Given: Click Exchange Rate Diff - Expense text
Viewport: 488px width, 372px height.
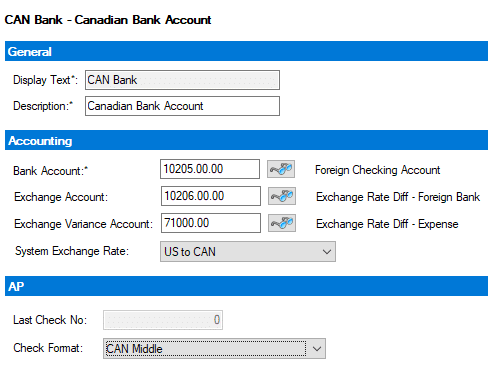Looking at the screenshot, I should pyautogui.click(x=387, y=224).
